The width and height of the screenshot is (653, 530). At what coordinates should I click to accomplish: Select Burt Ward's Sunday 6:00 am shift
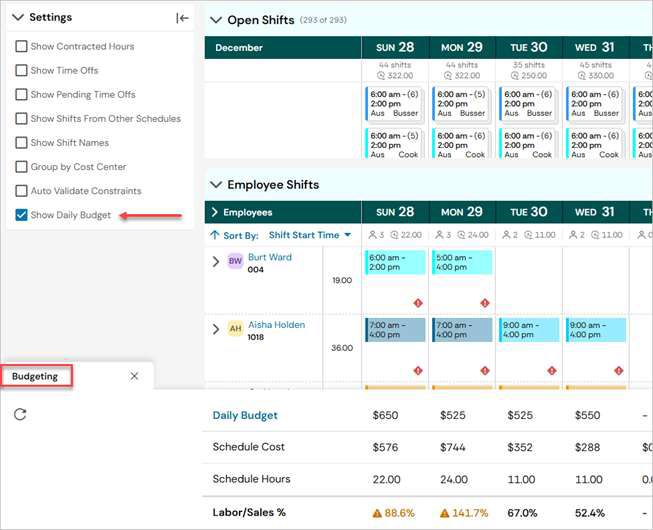click(x=395, y=262)
